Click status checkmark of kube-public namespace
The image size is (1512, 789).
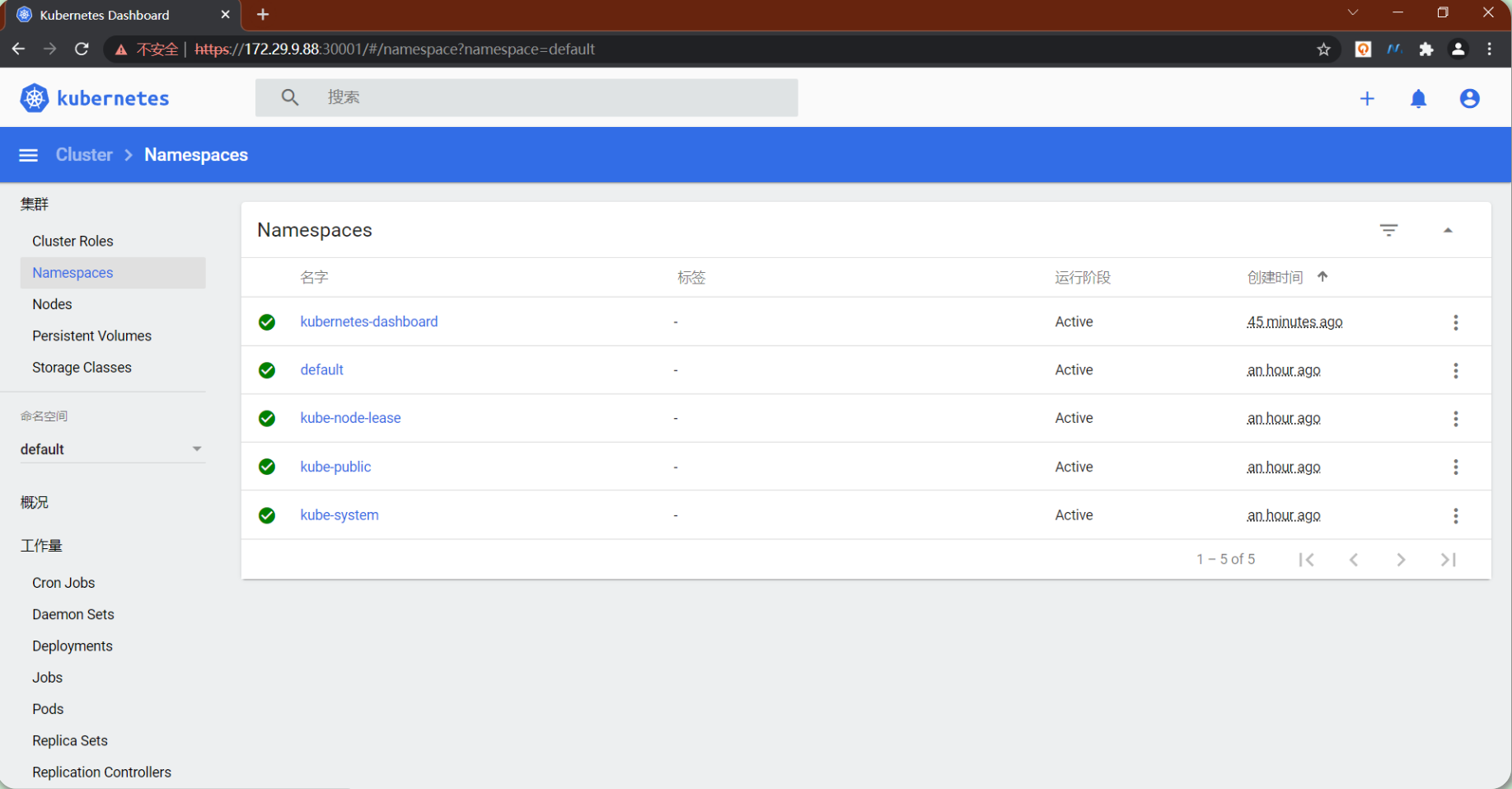267,467
